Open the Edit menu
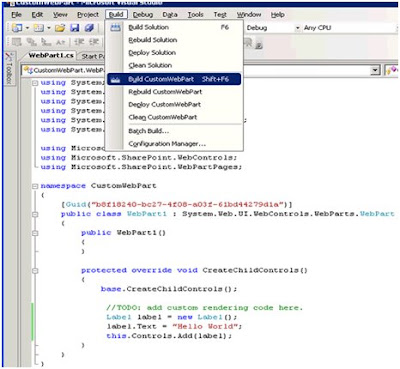Viewport: 400px width, 369px height. point(37,15)
